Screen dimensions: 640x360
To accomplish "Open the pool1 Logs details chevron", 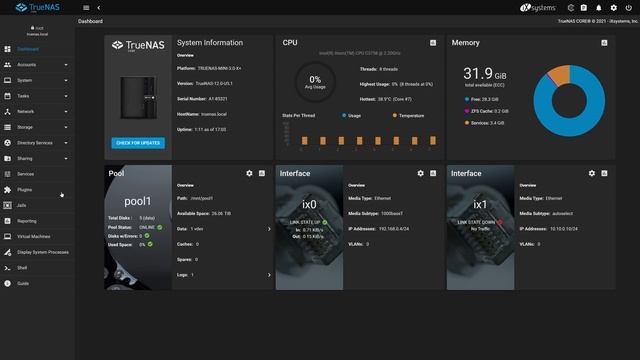I will click(269, 275).
